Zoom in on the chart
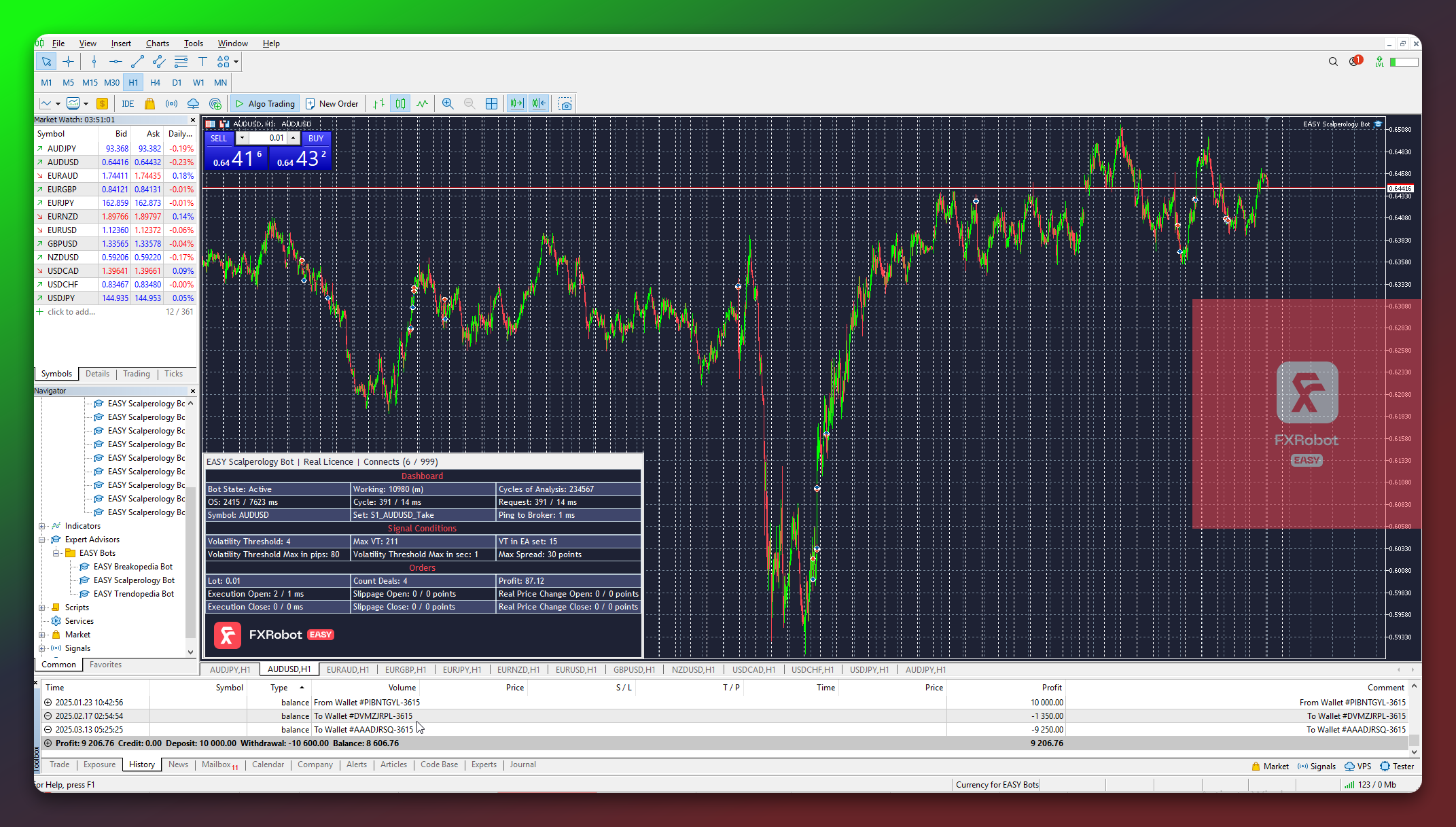The image size is (1456, 827). 448,104
